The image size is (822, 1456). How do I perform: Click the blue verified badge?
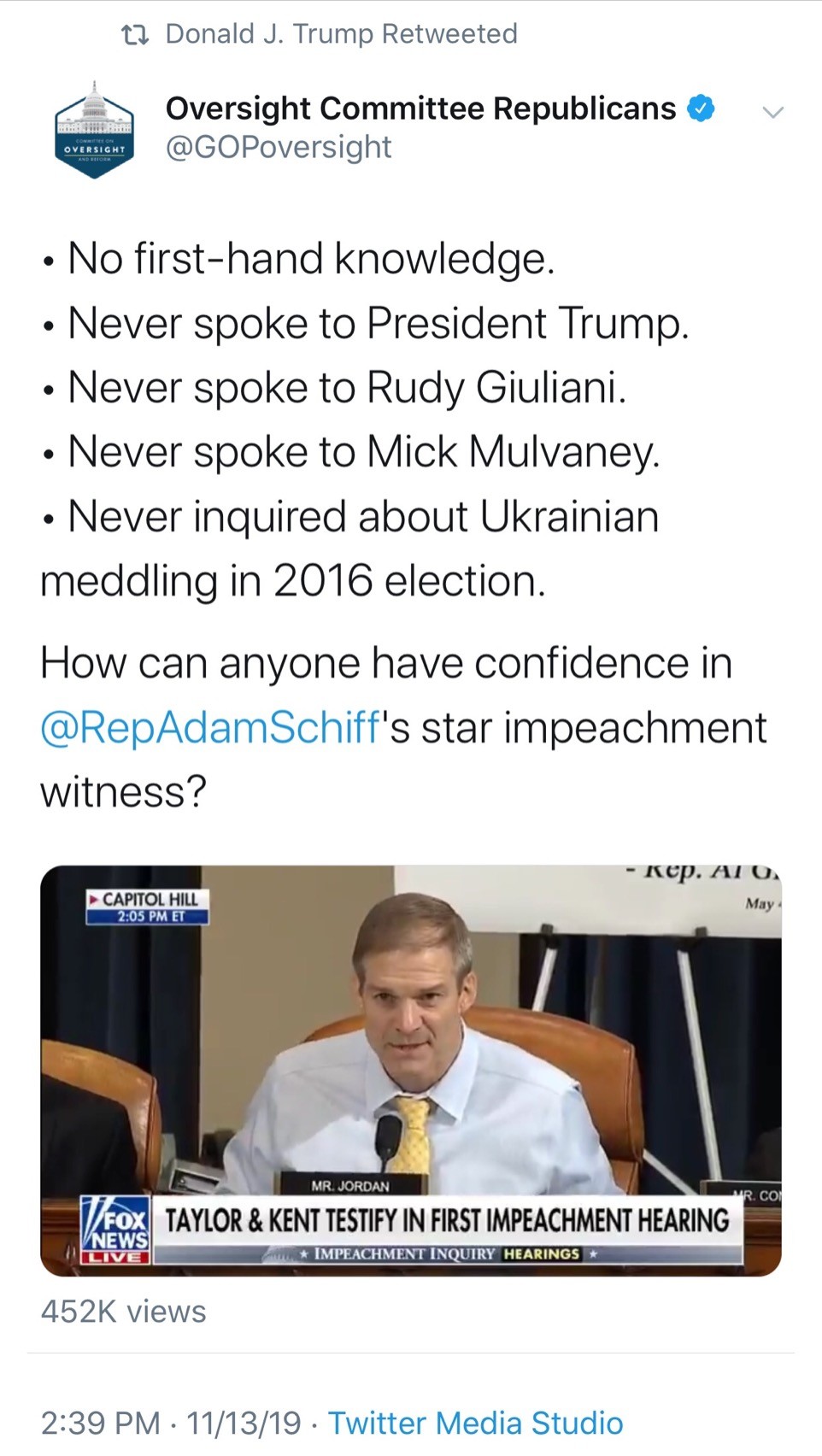[702, 109]
